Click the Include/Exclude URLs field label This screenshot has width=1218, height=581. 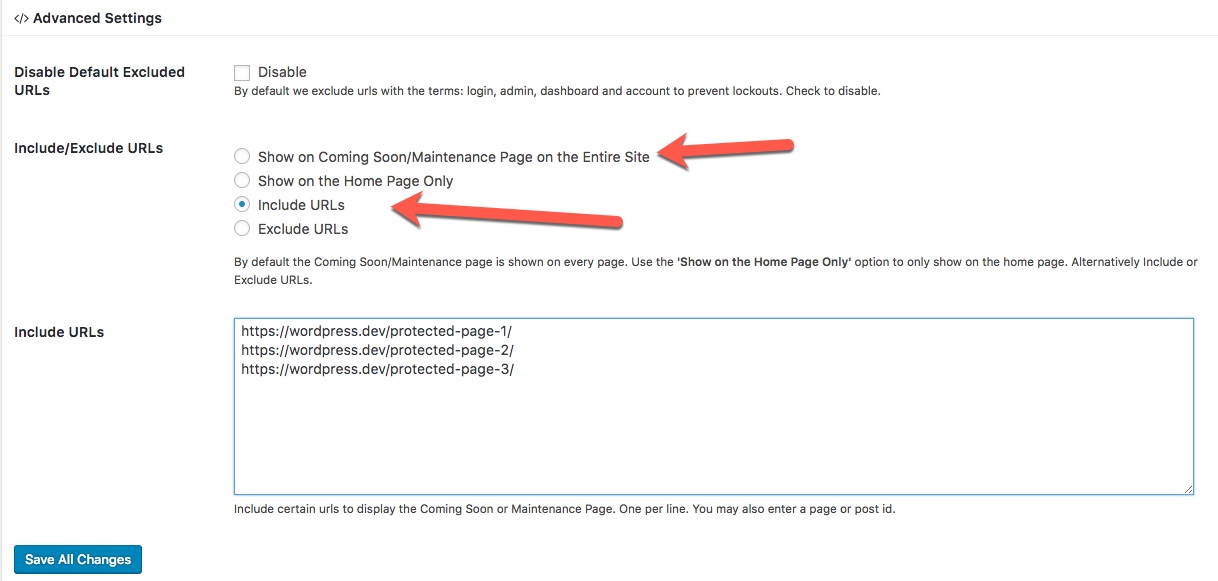88,148
